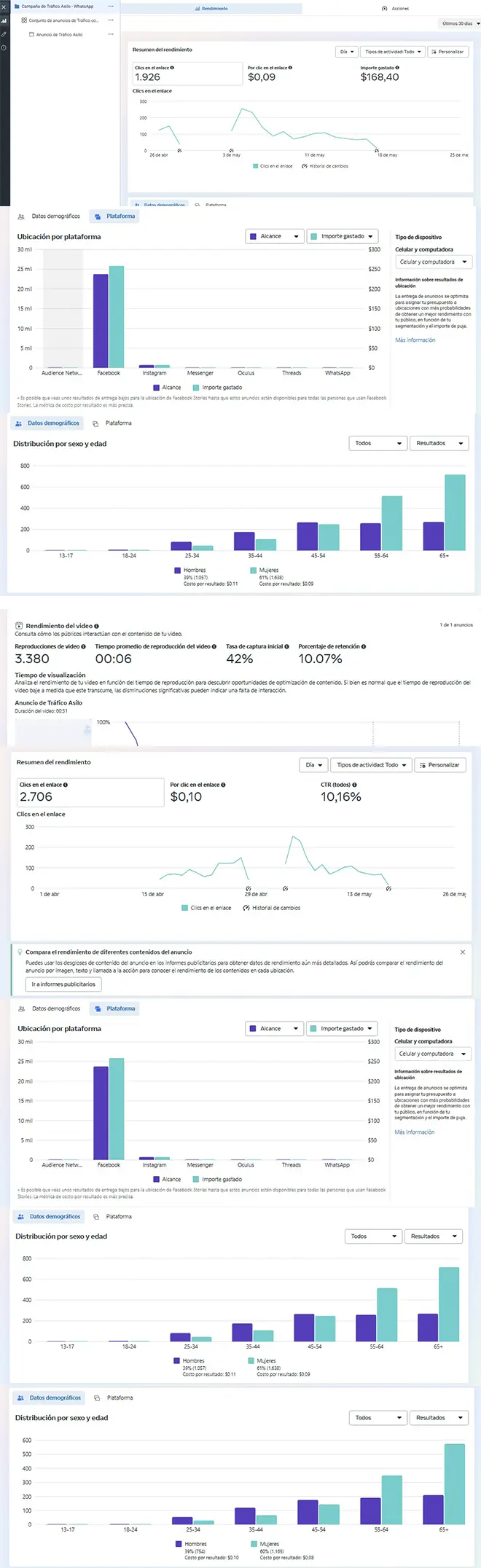Open three-dot menu for Campaña de Tráfico Asilo - WhatsApp
This screenshot has height=1568, width=481.
pyautogui.click(x=111, y=7)
